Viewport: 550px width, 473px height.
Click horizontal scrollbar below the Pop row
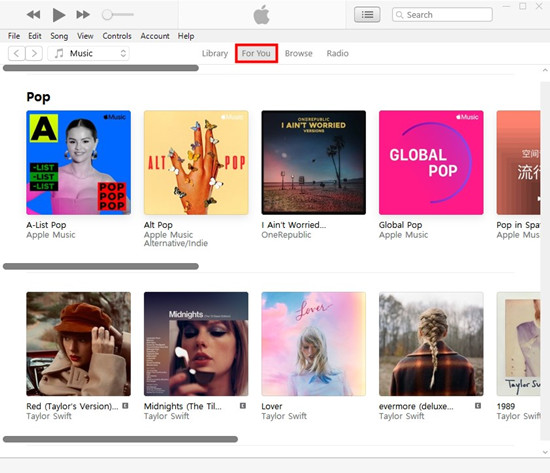point(101,266)
